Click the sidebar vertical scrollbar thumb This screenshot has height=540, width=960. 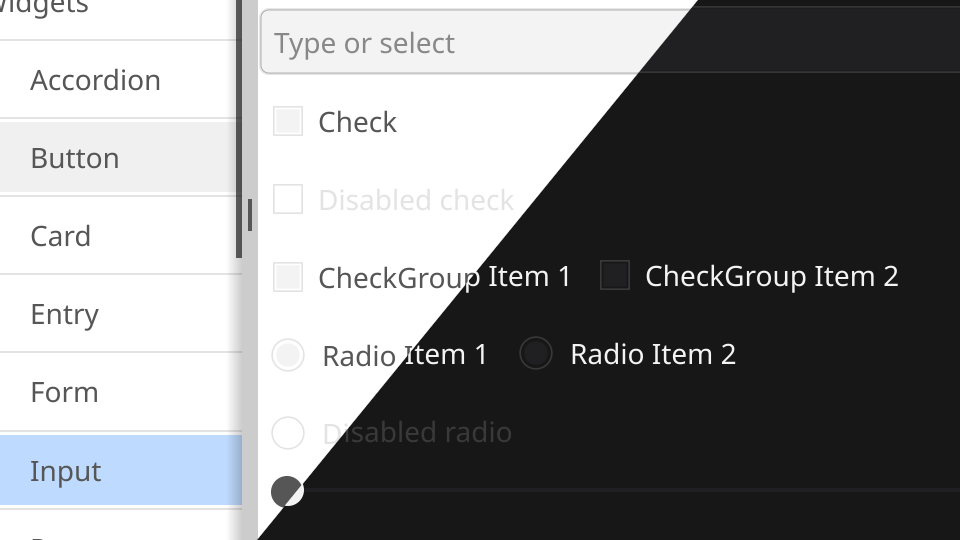239,129
